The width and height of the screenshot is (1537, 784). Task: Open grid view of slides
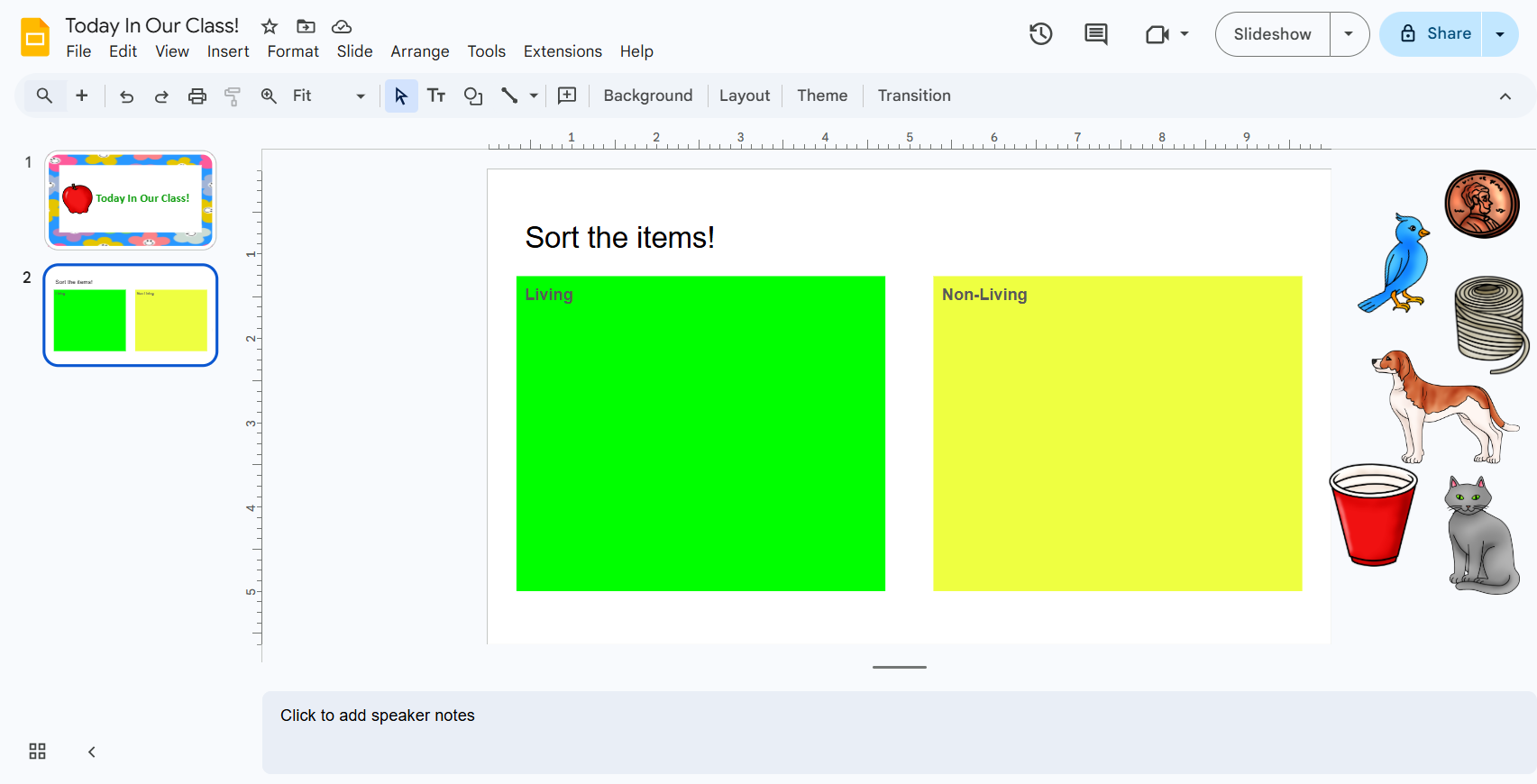37,752
